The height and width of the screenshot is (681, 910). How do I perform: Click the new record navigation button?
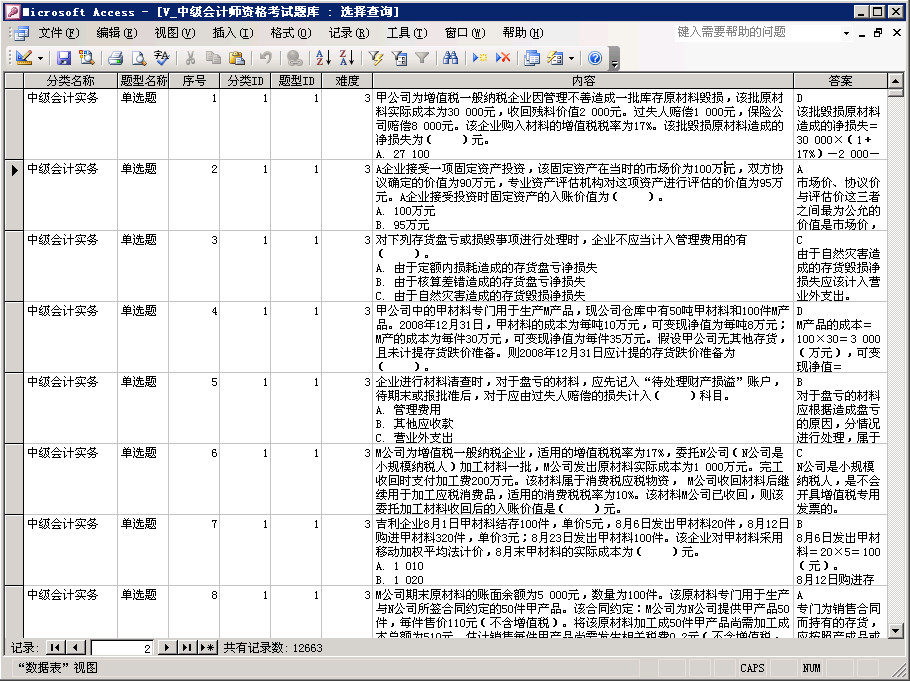[x=208, y=647]
